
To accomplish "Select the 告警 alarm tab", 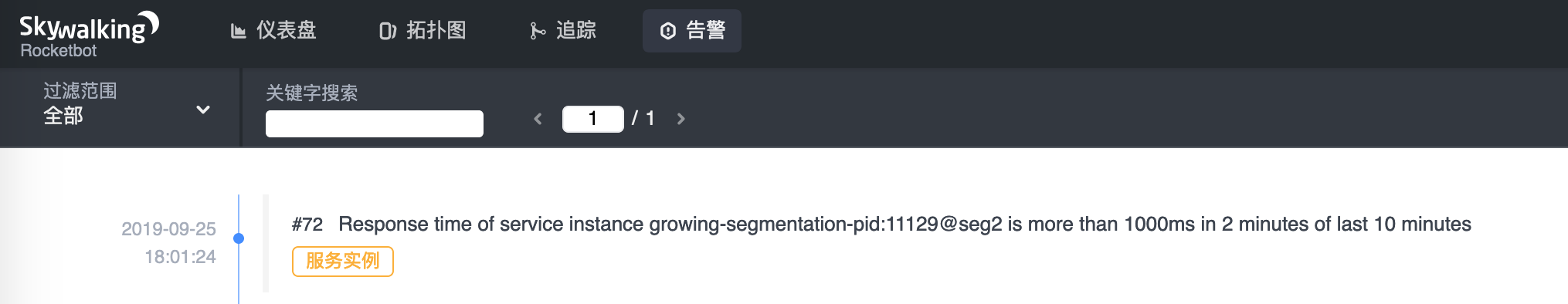I will coord(692,31).
